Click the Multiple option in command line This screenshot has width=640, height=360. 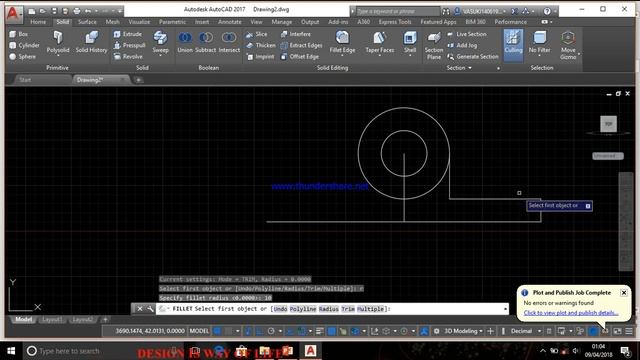[371, 309]
